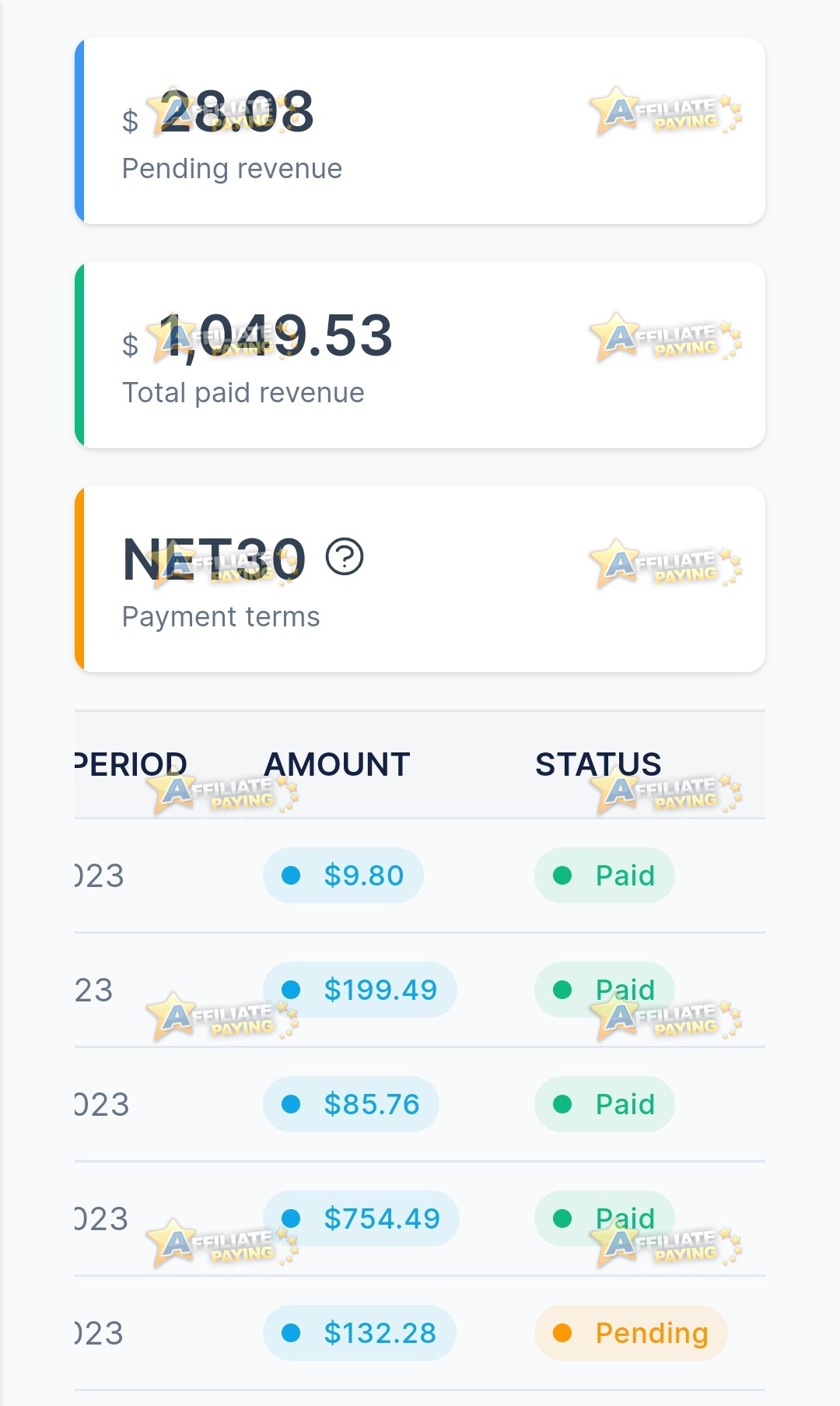Image resolution: width=840 pixels, height=1406 pixels.
Task: Click the orange dot in Pending badge
Action: click(562, 1333)
